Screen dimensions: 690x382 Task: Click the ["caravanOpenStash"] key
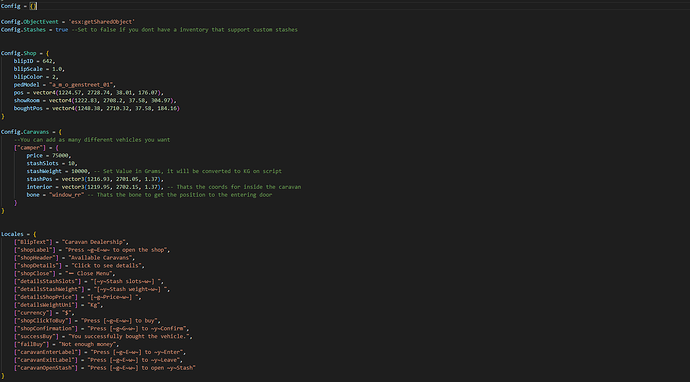46,368
